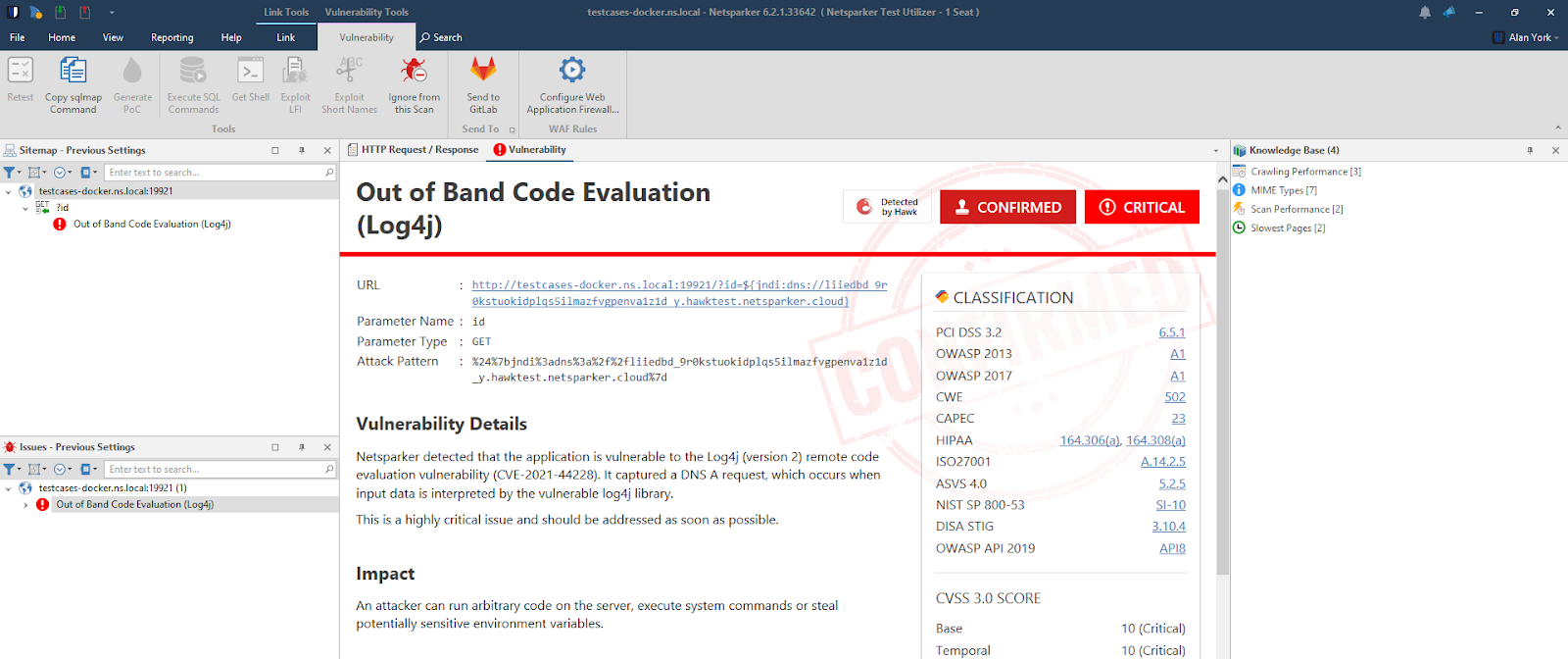Click the Exploit LFI icon

click(295, 71)
